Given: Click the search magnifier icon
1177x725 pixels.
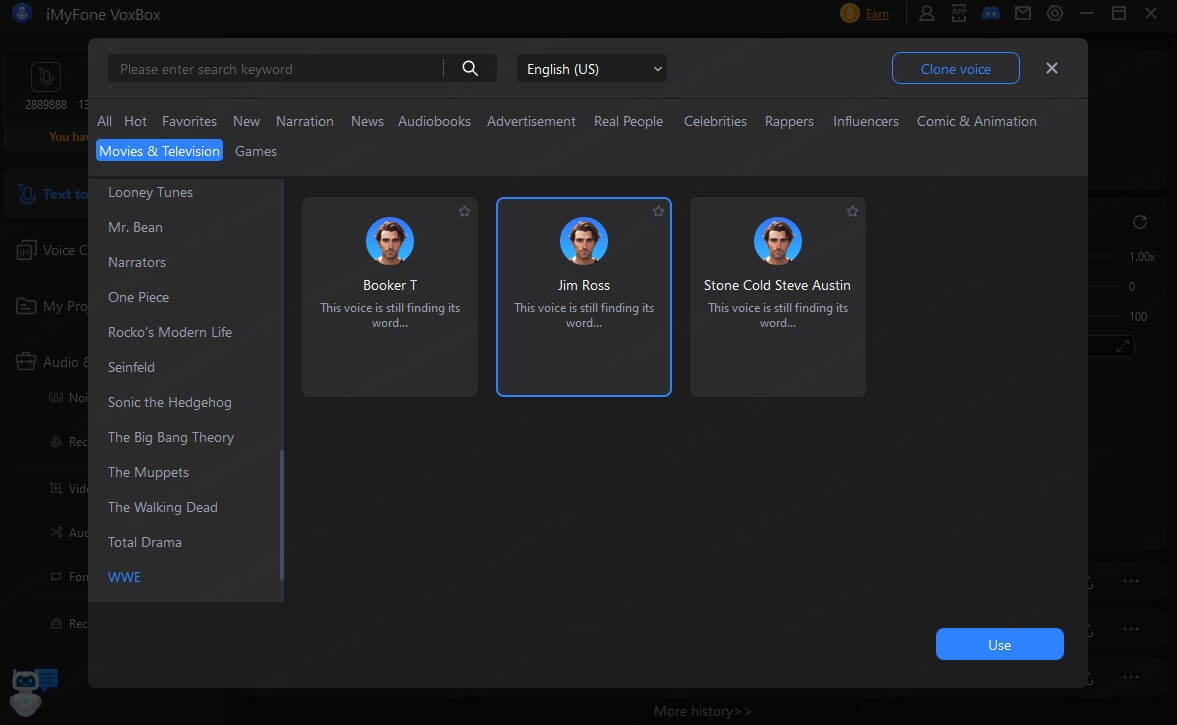Looking at the screenshot, I should click(x=470, y=68).
